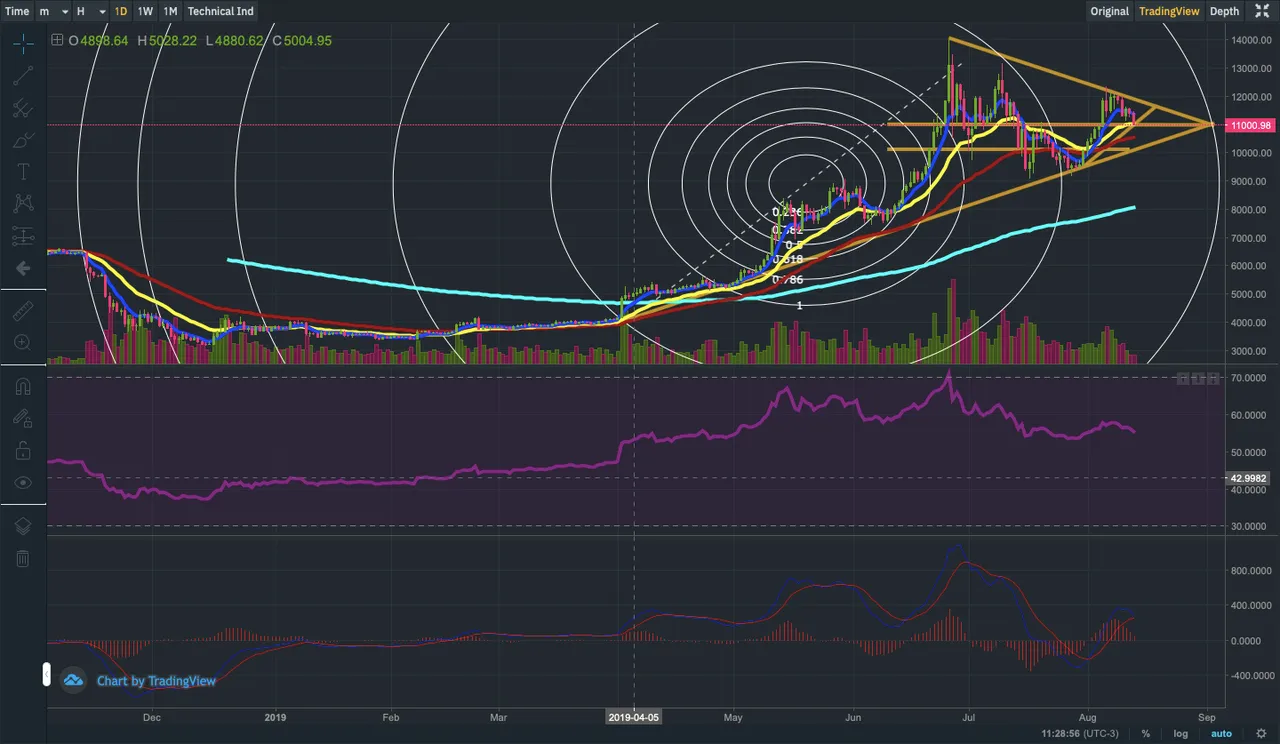Open the chart patterns tool
1280x744 pixels.
[x=22, y=204]
